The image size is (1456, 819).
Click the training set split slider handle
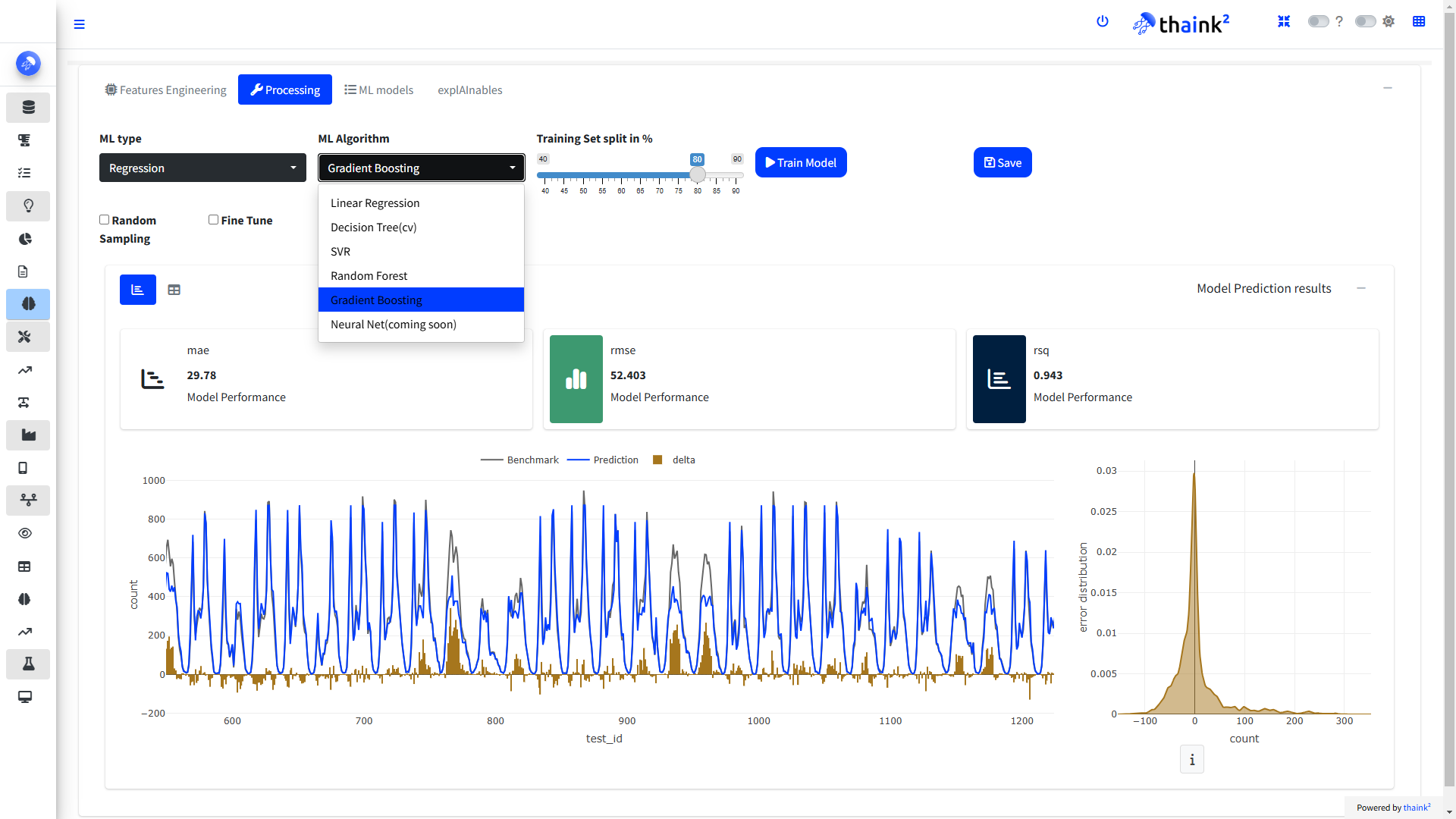[698, 175]
